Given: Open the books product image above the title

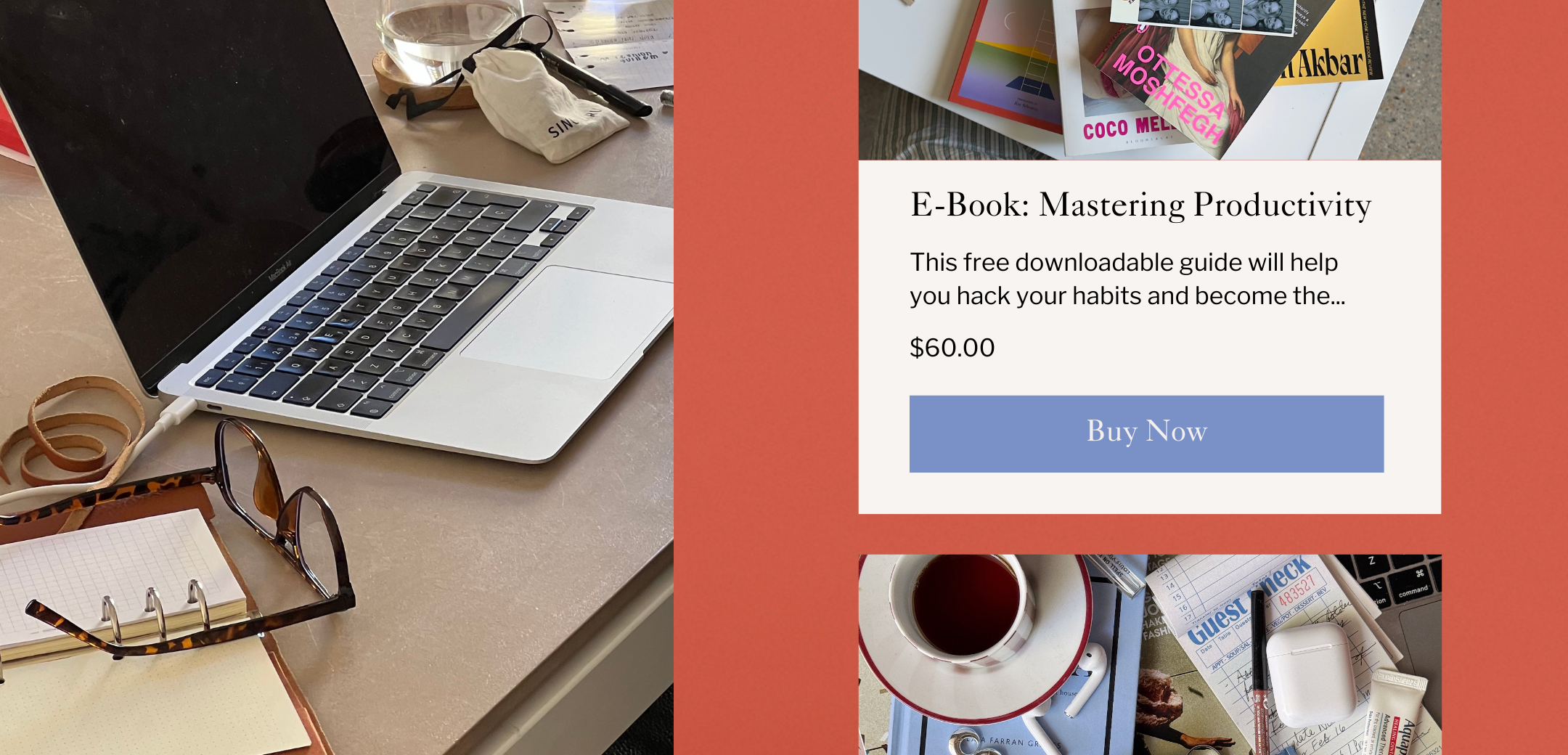Looking at the screenshot, I should tap(1150, 80).
